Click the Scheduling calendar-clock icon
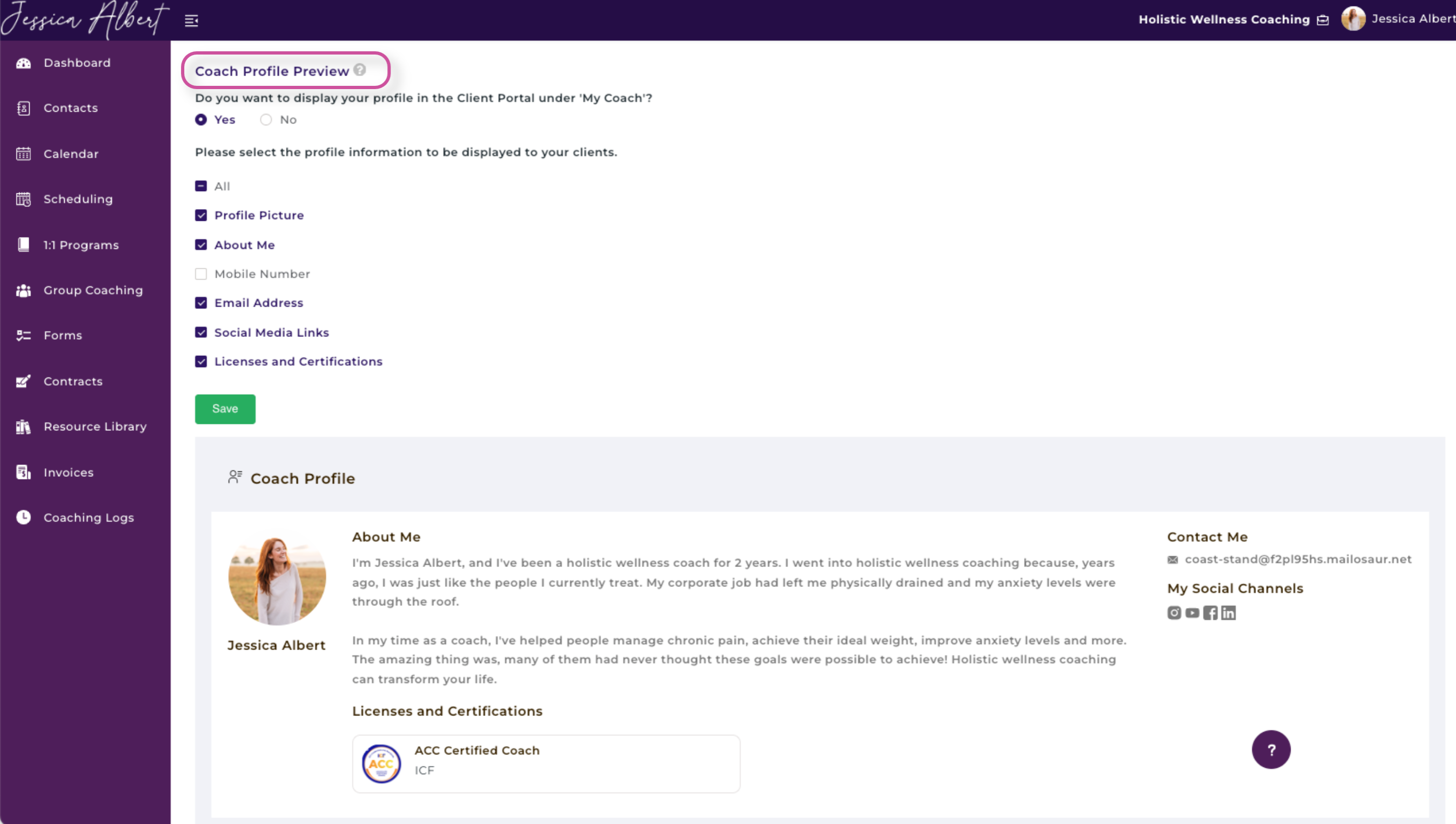The width and height of the screenshot is (1456, 824). tap(23, 199)
